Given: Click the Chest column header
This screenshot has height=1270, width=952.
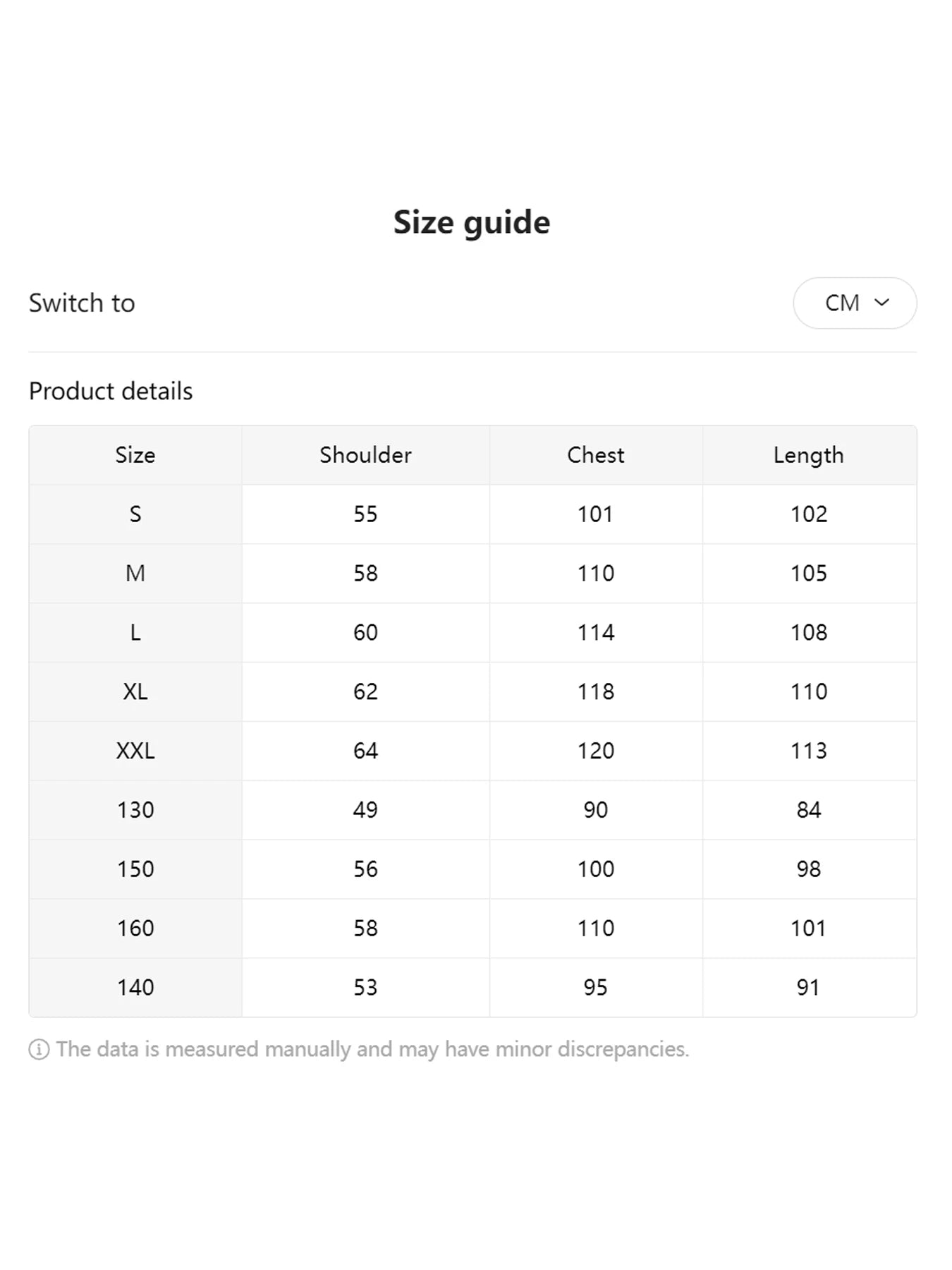Looking at the screenshot, I should pos(596,455).
